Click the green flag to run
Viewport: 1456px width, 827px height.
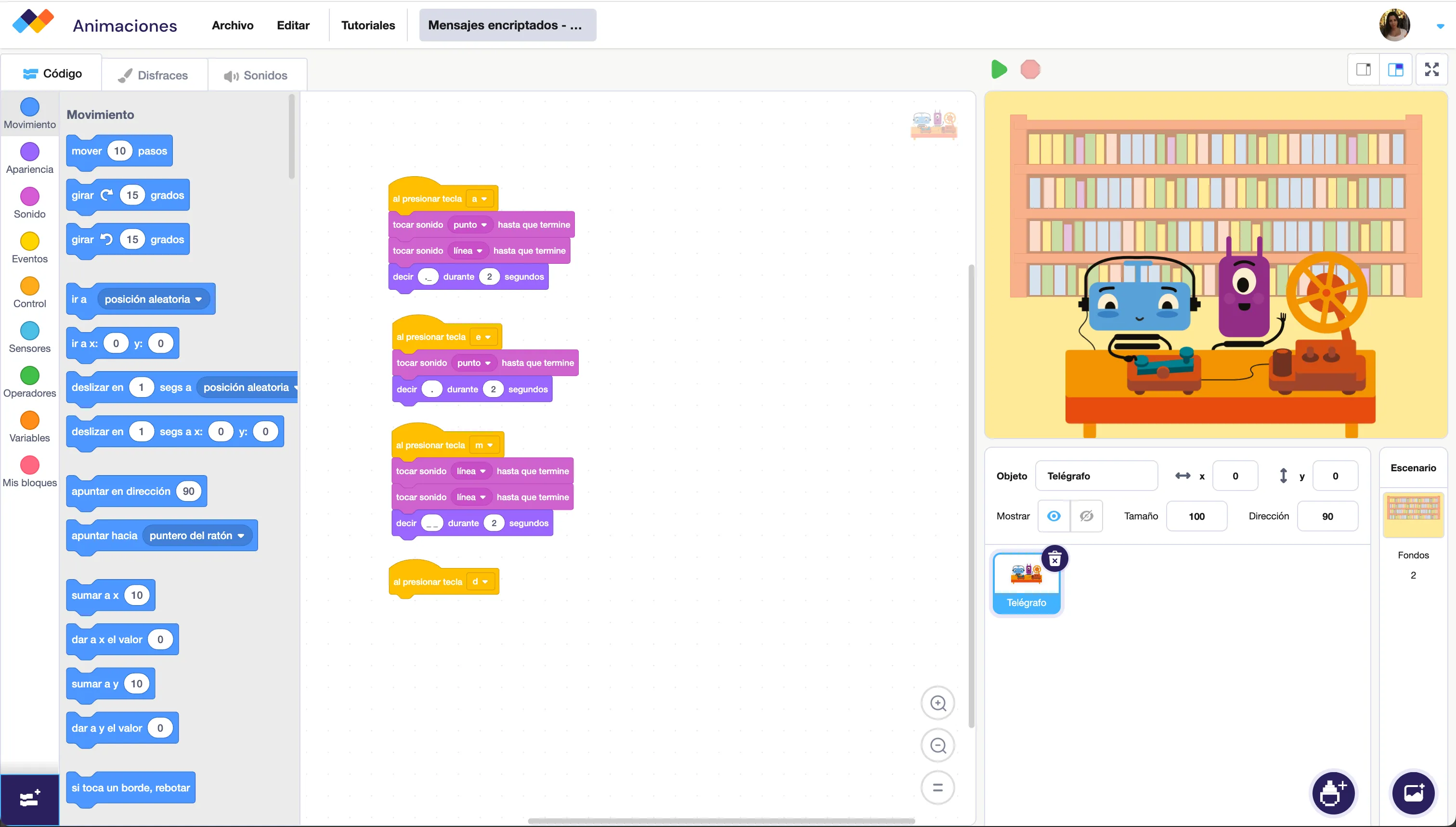(999, 70)
